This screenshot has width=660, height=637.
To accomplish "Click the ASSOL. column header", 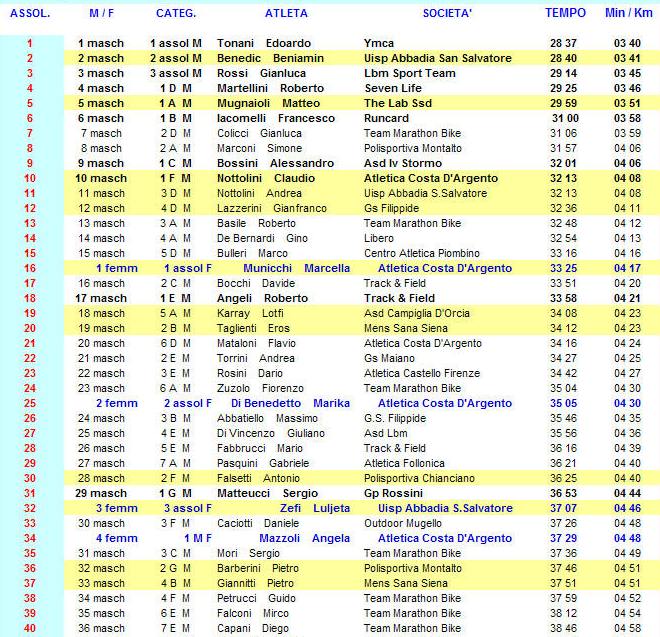I will coord(29,14).
